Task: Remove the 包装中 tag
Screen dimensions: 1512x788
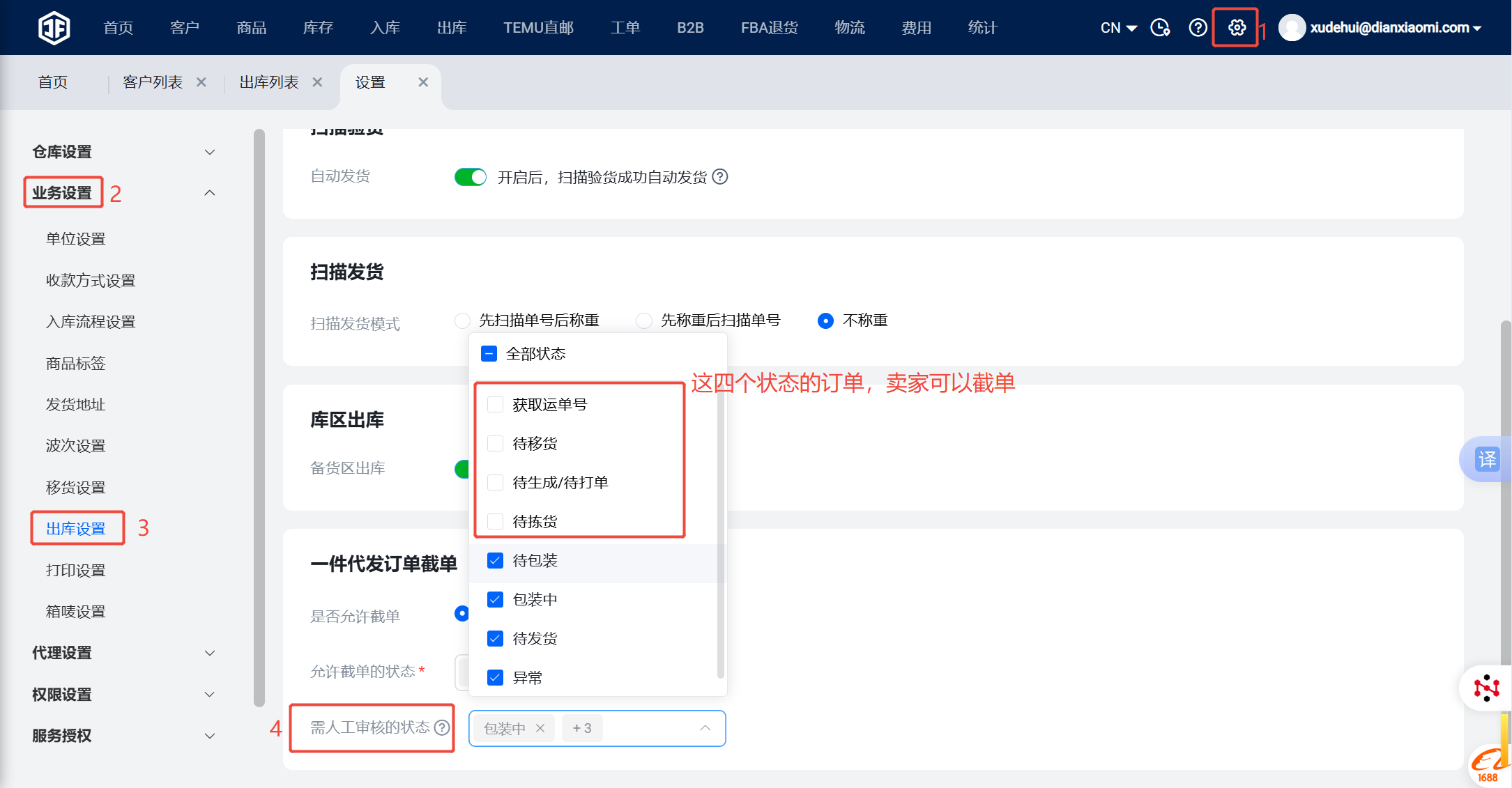Action: coord(540,728)
